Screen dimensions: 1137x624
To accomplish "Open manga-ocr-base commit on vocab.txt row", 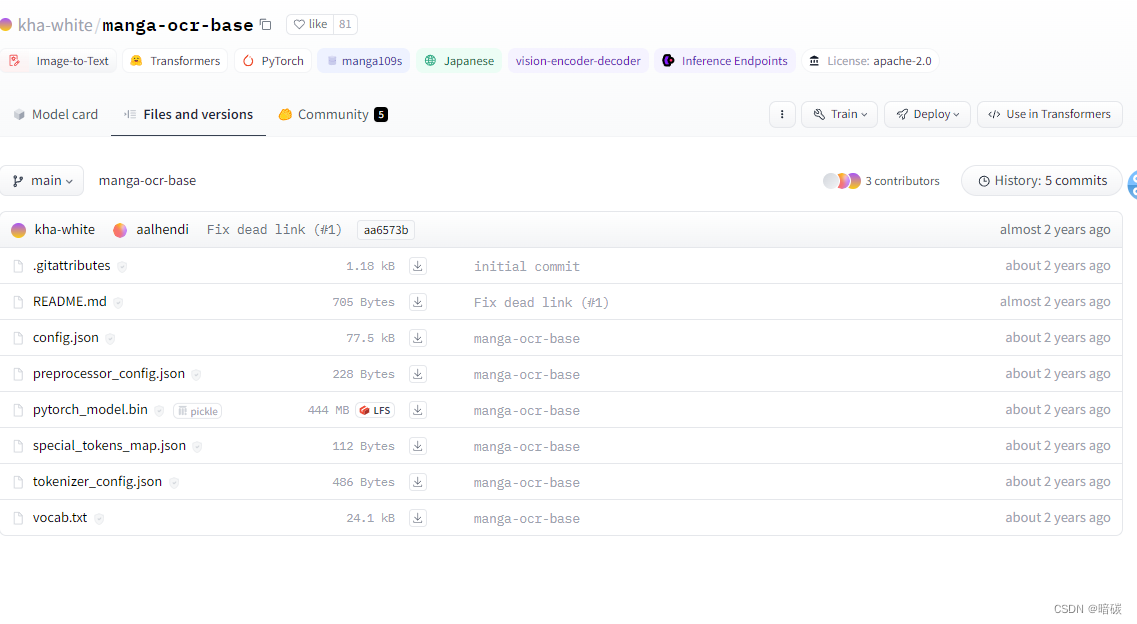I will click(526, 518).
